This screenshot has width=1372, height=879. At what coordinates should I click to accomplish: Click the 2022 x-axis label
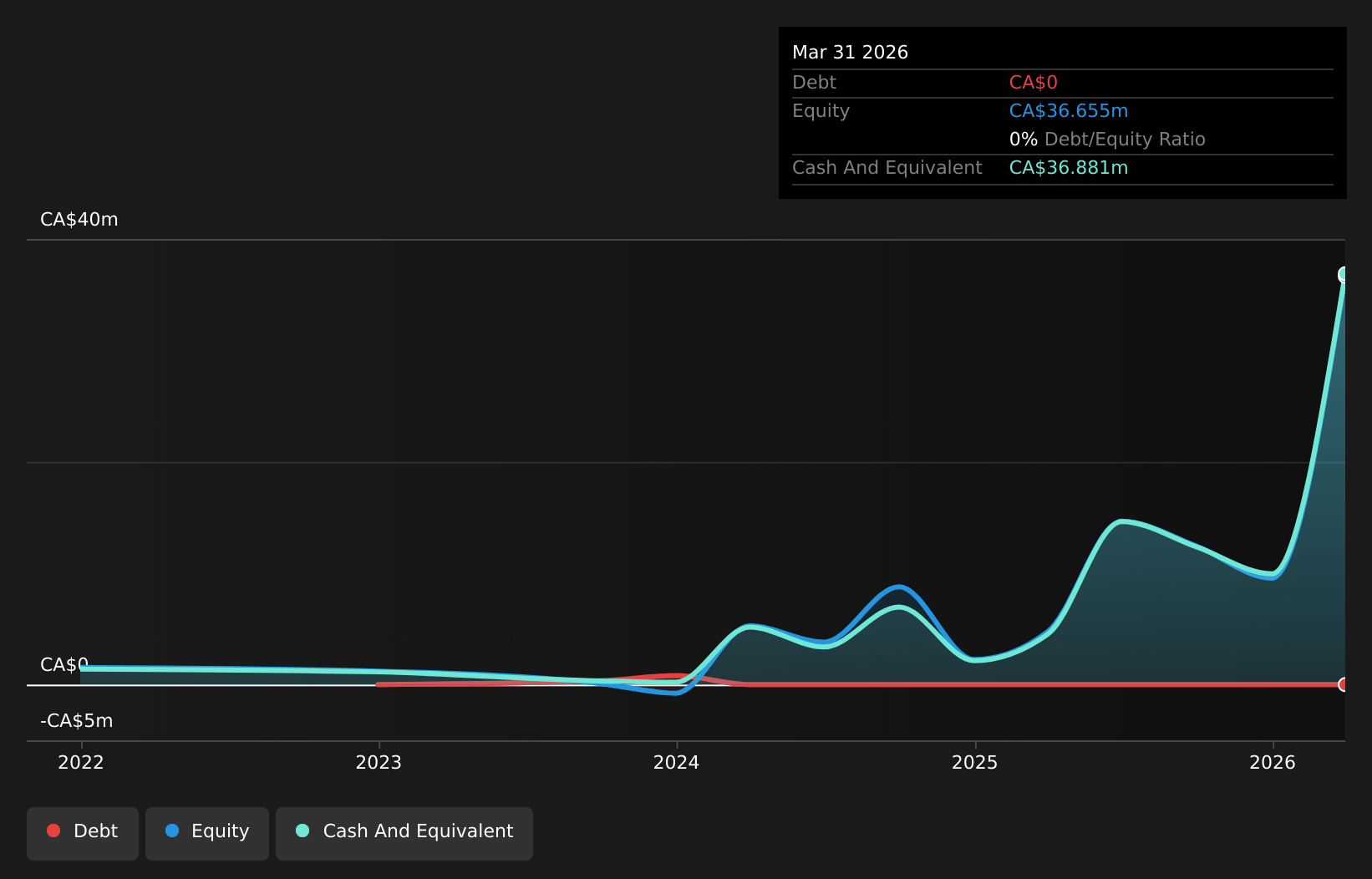click(81, 762)
